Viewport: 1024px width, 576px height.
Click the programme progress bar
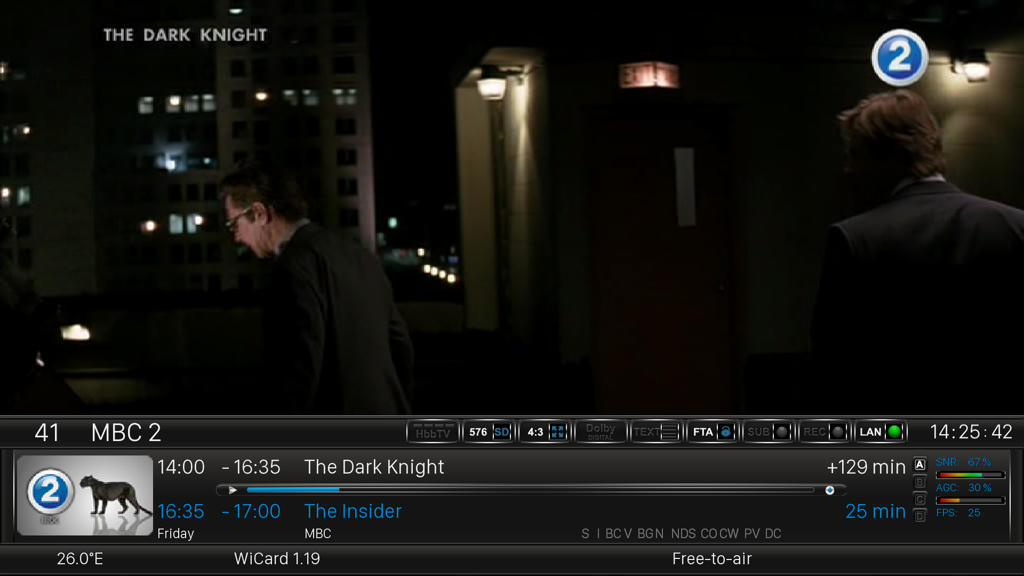531,490
